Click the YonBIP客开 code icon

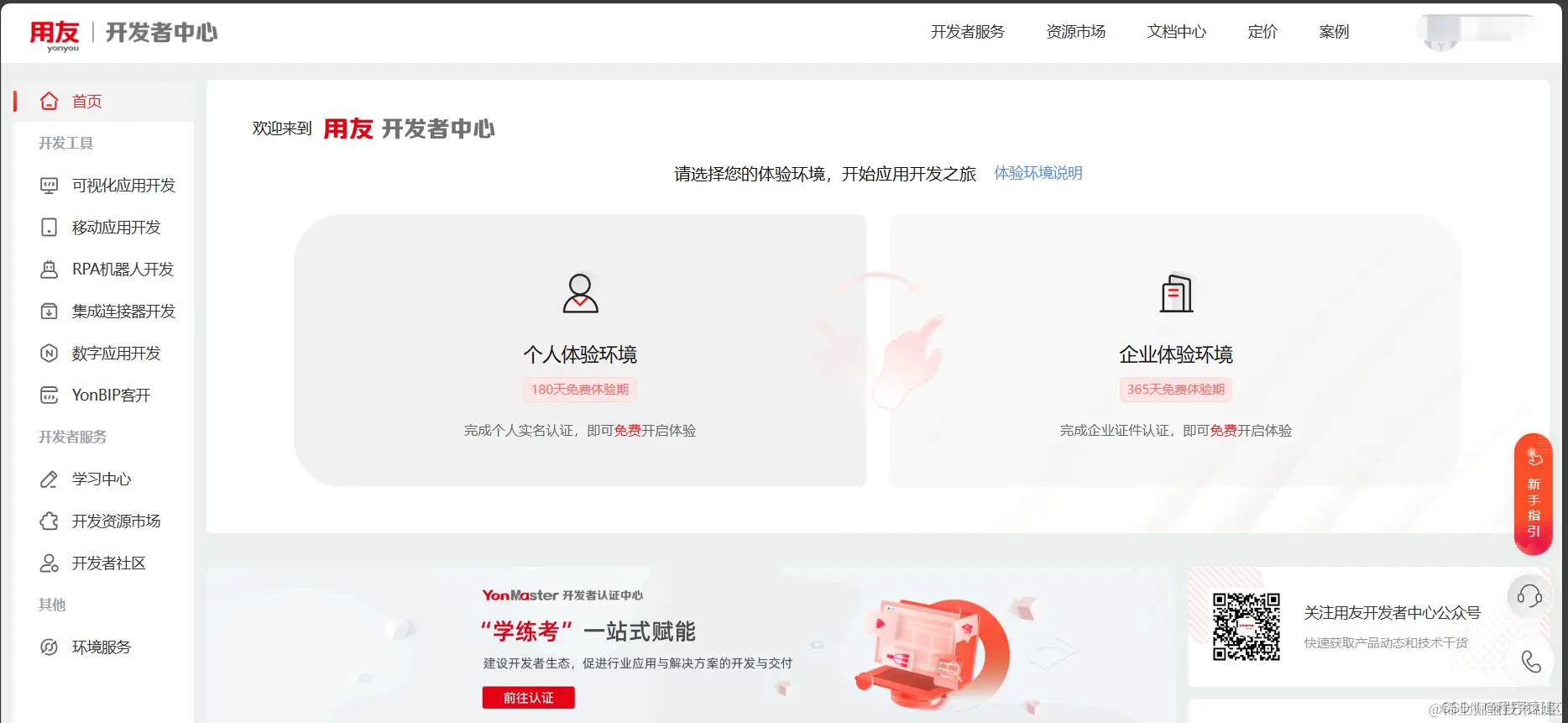[50, 396]
